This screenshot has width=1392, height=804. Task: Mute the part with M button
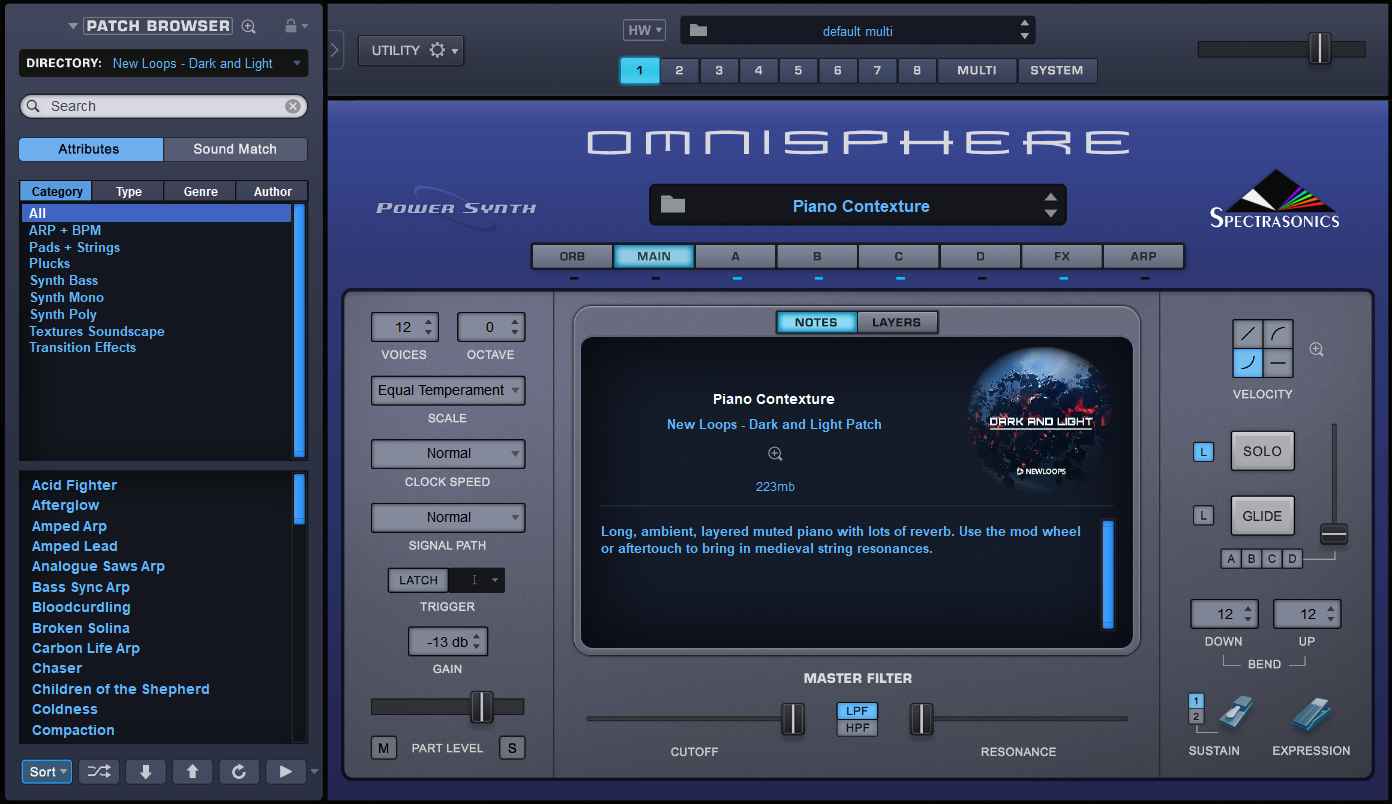383,748
